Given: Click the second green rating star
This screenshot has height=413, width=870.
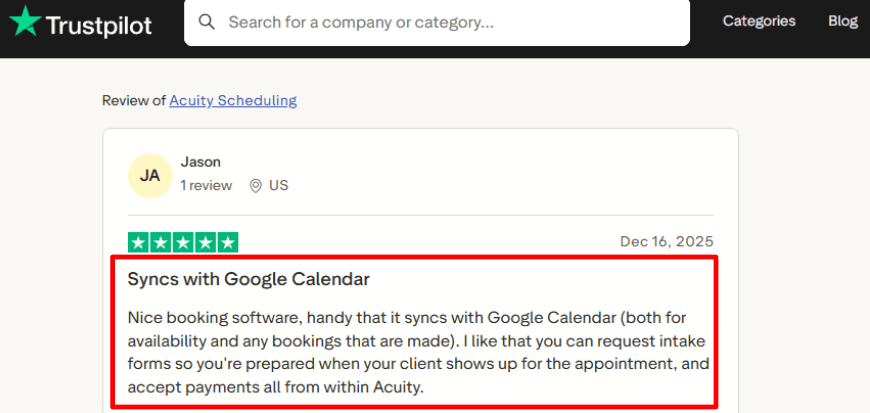Looking at the screenshot, I should [161, 242].
